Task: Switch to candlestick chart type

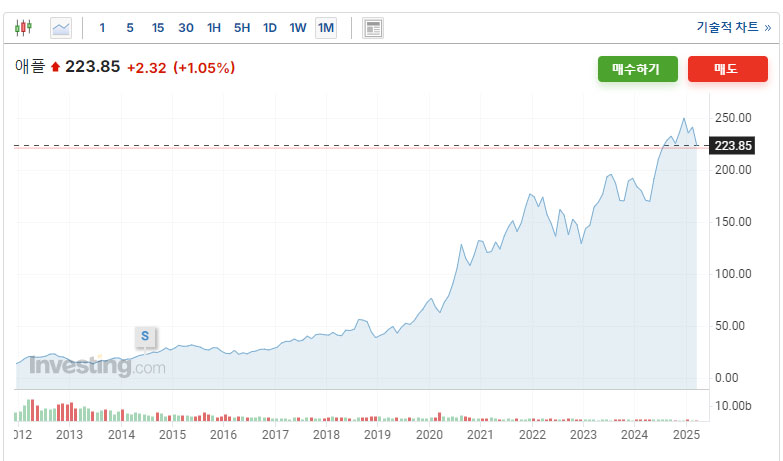Action: click(23, 27)
